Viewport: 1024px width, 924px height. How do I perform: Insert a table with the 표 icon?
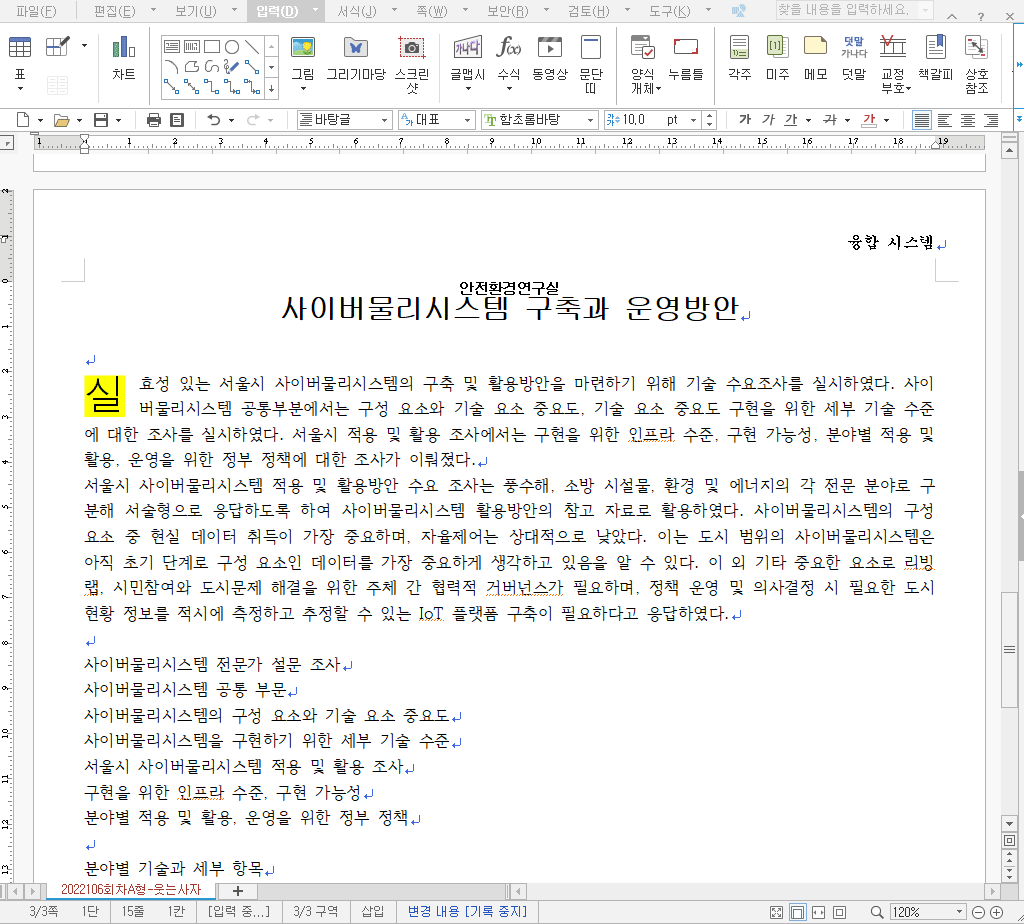pos(20,48)
